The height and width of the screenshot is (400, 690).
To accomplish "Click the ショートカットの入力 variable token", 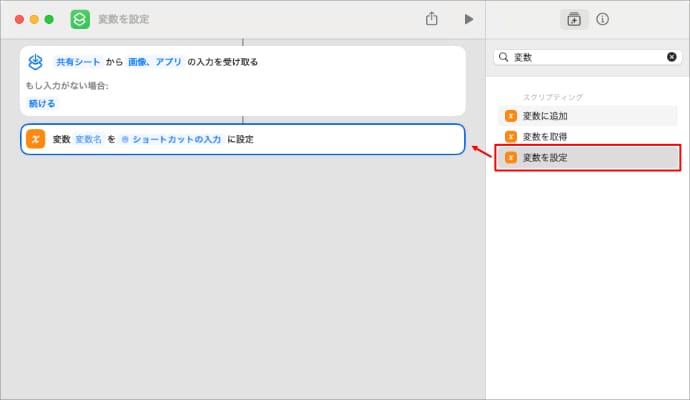I will (171, 139).
